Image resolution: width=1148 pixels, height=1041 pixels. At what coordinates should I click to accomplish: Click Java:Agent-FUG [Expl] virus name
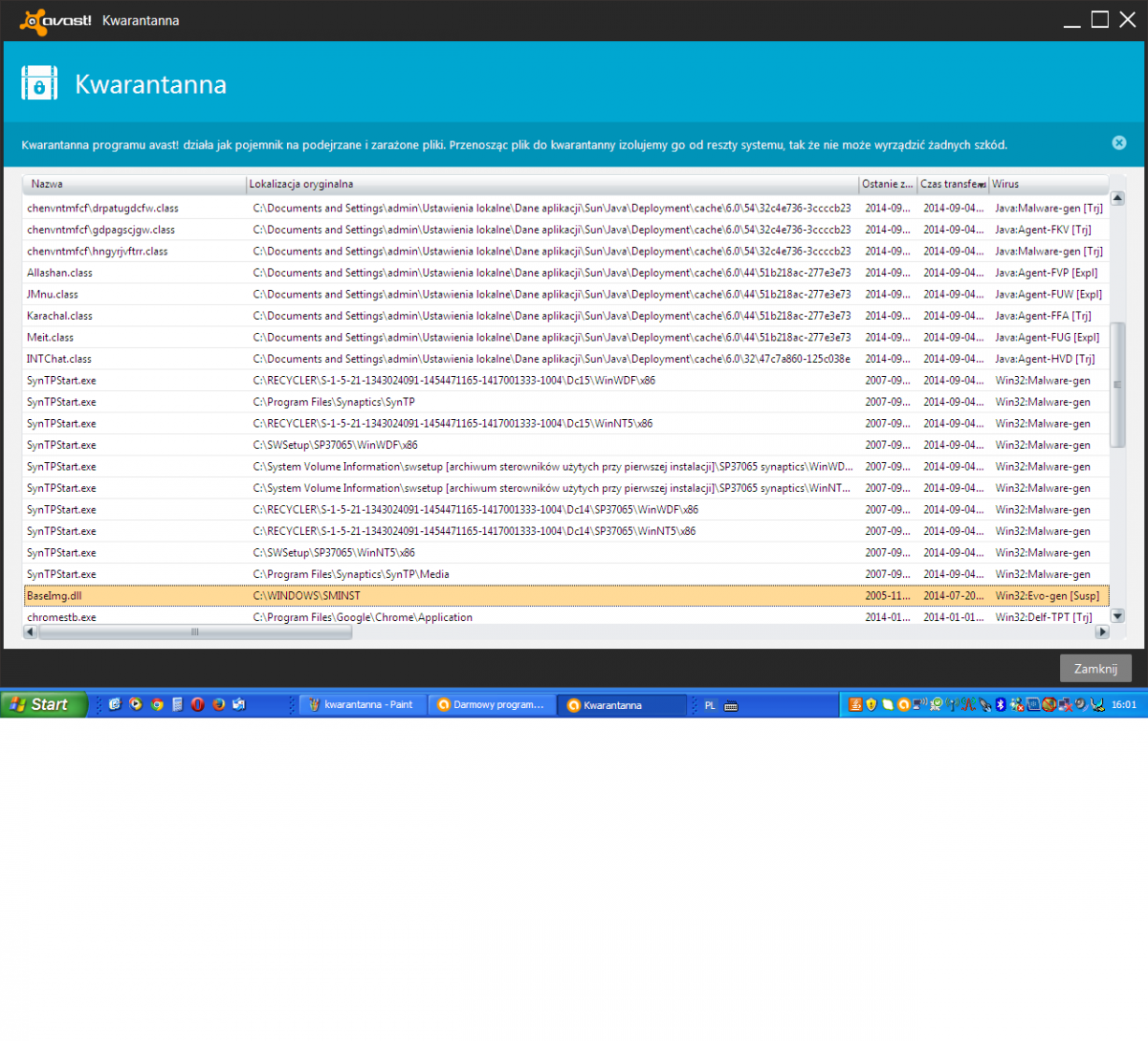1048,337
